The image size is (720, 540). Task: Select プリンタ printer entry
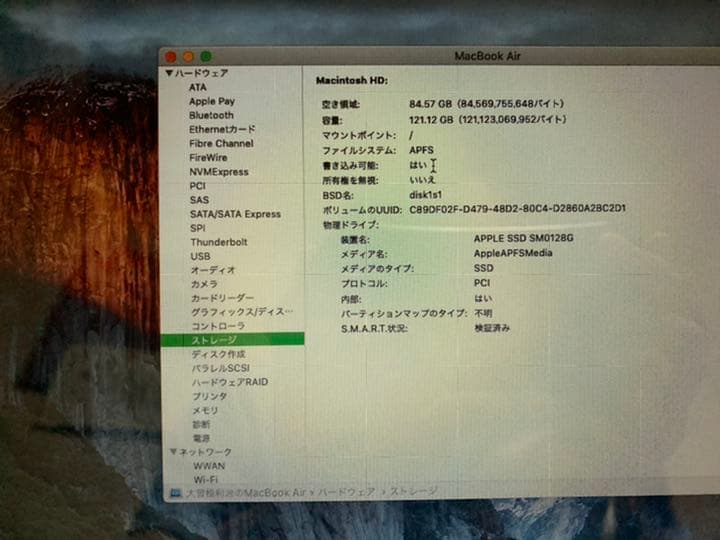click(209, 396)
